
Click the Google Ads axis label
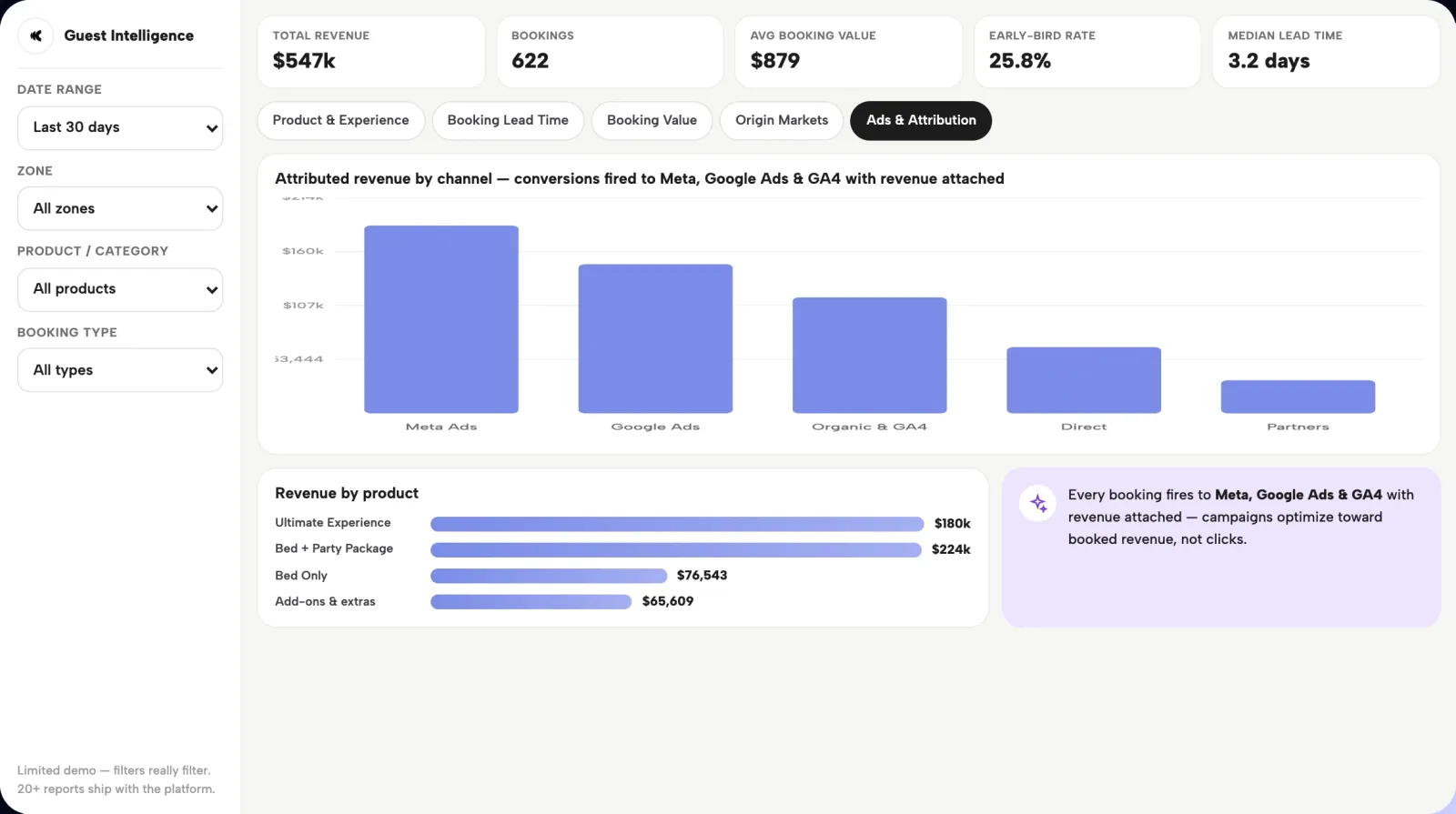pyautogui.click(x=655, y=427)
